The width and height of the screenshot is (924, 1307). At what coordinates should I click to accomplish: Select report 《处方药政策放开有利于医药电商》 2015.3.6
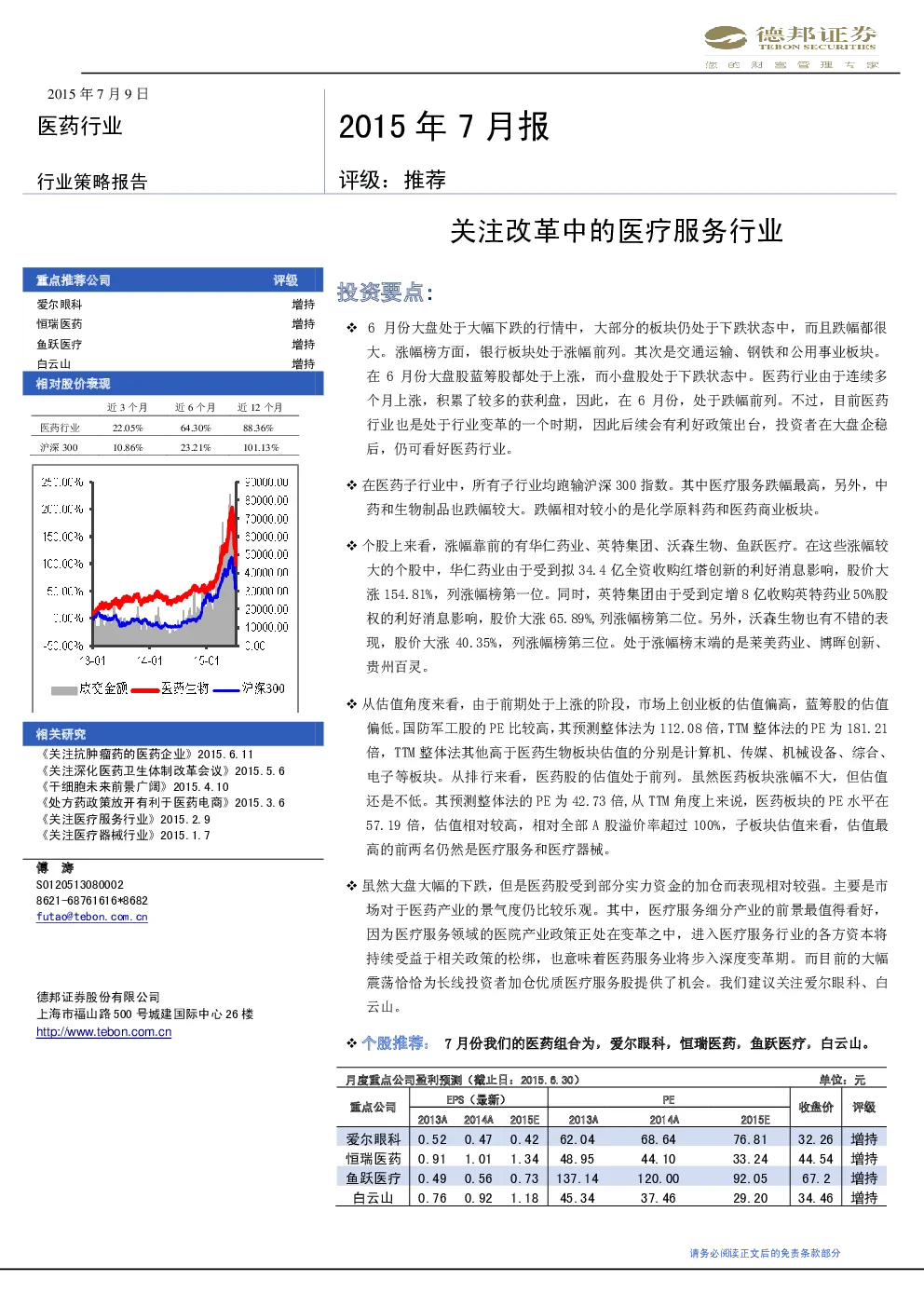[161, 803]
